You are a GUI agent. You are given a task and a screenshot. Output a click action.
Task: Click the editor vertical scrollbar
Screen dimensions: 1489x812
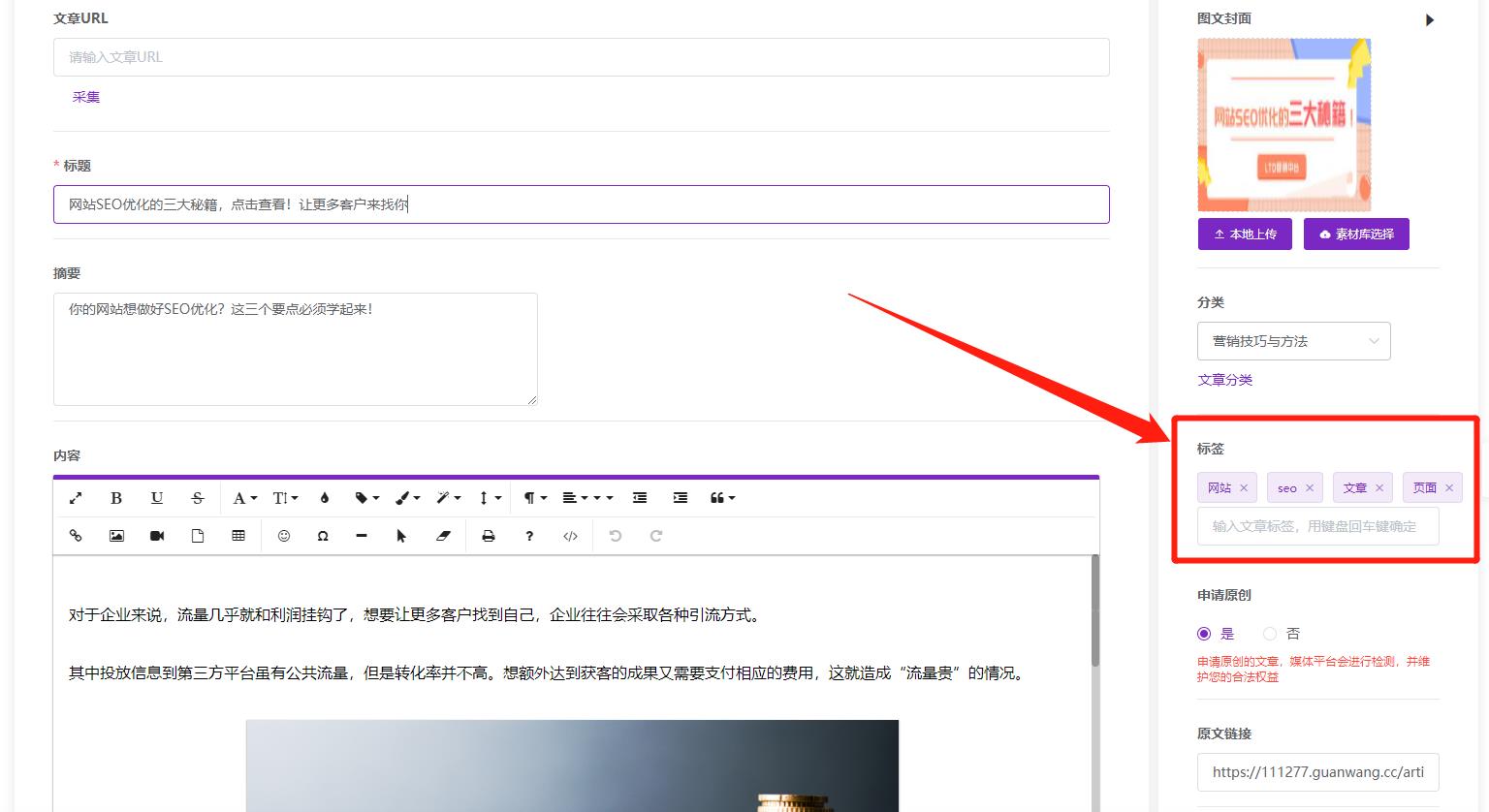coord(1095,610)
